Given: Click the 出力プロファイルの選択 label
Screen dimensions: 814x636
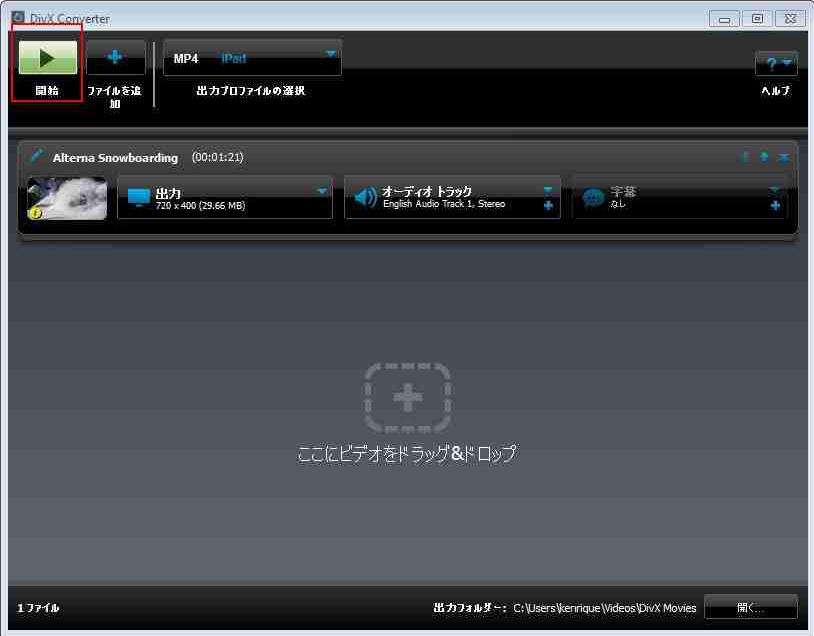Looking at the screenshot, I should 251,91.
